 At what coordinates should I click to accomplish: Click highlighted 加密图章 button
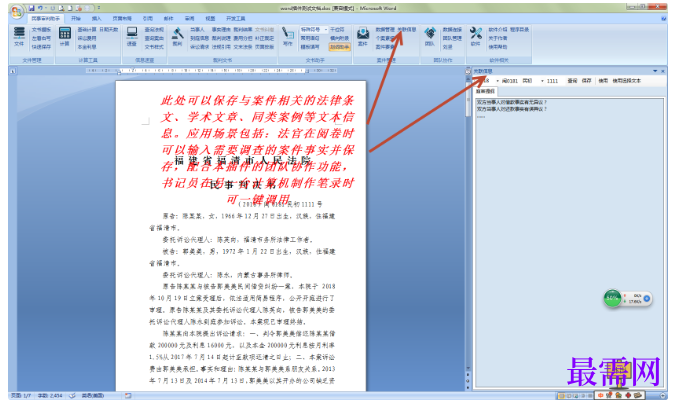point(339,47)
